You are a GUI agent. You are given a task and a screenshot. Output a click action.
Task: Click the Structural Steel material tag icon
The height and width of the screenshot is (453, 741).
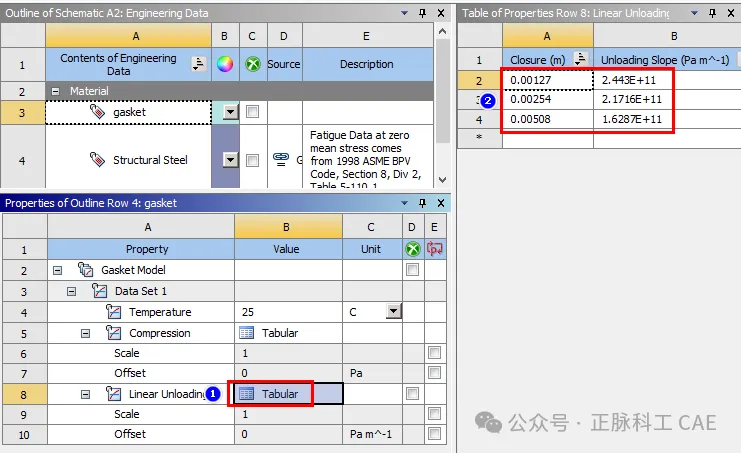point(98,160)
